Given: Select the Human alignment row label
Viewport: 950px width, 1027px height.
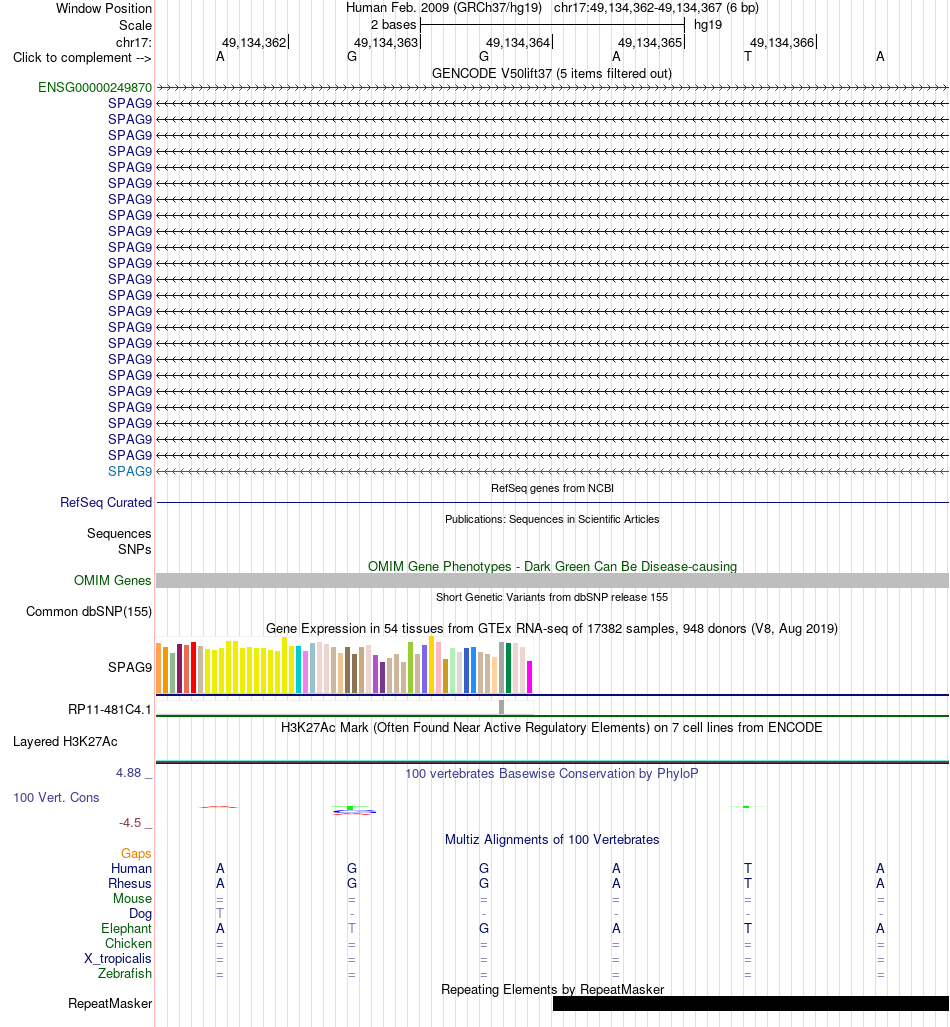Looking at the screenshot, I should click(131, 868).
